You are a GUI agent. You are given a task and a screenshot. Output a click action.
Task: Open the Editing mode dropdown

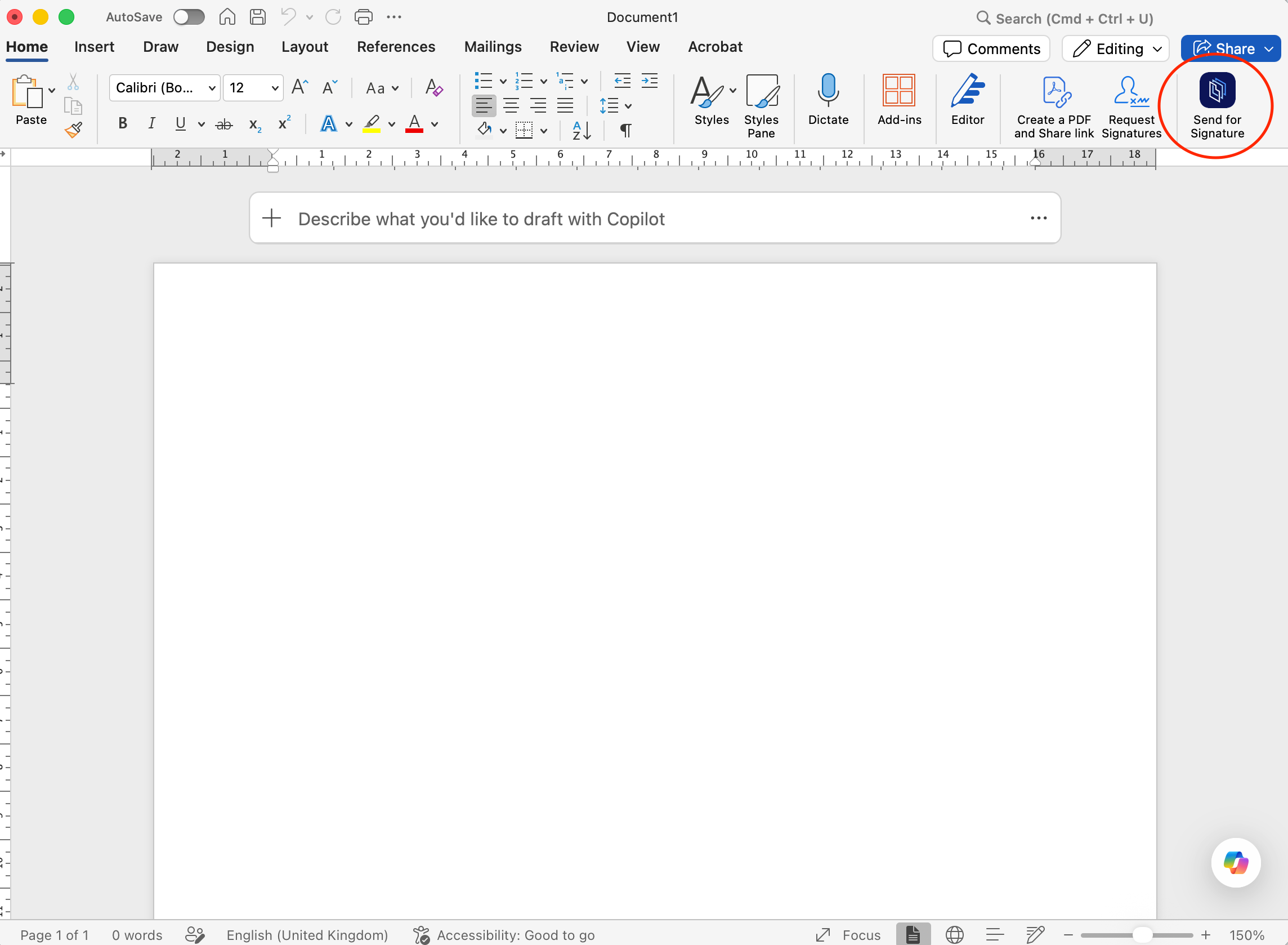(1115, 48)
